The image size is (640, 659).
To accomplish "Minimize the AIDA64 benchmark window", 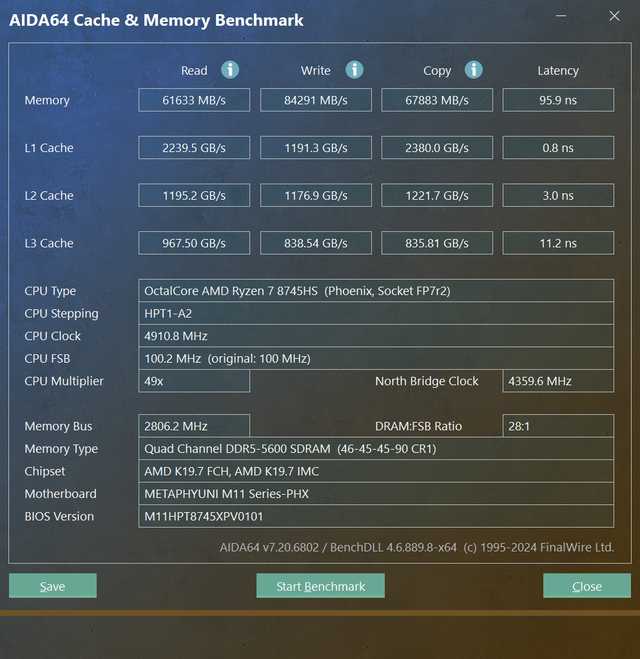I will pos(561,16).
